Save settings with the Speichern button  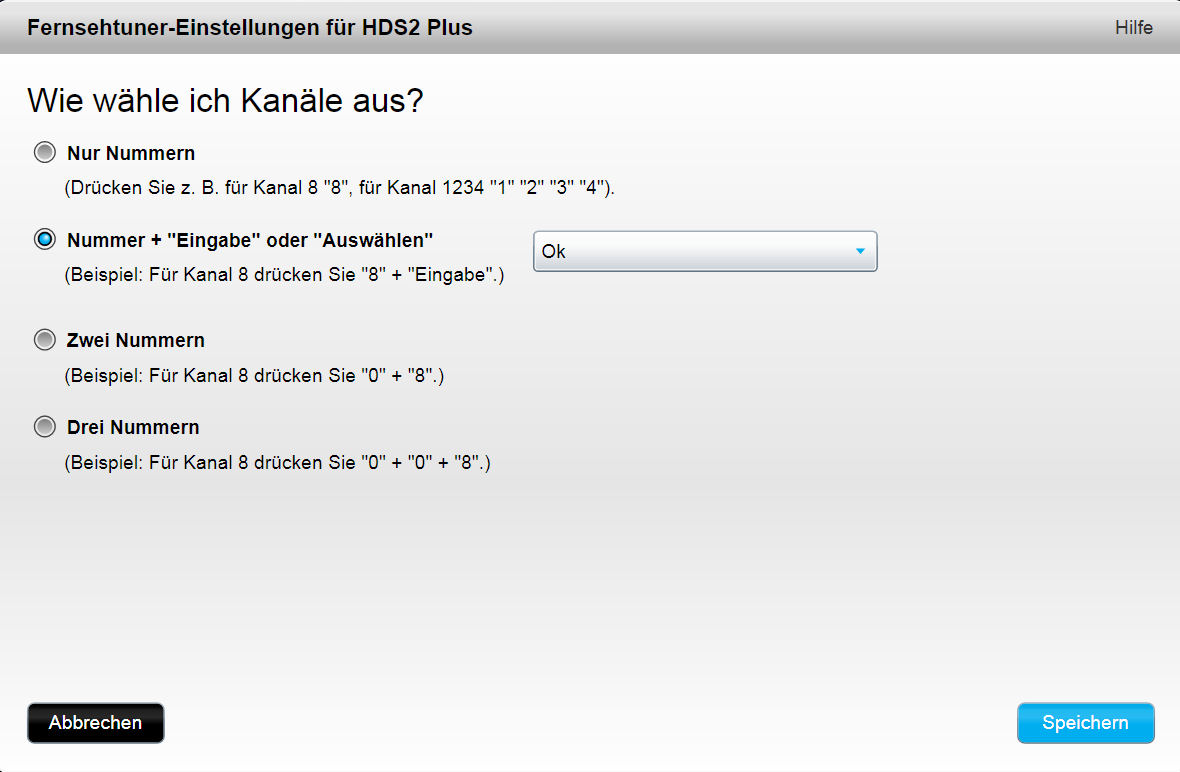[x=1085, y=723]
